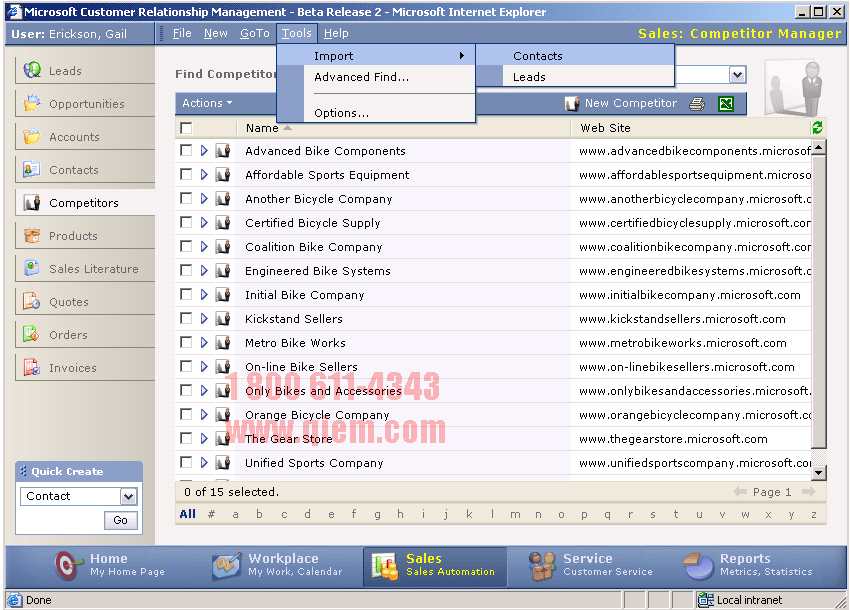This screenshot has height=610, width=850.
Task: Check the box for Unified Sports Company
Action: pos(186,462)
